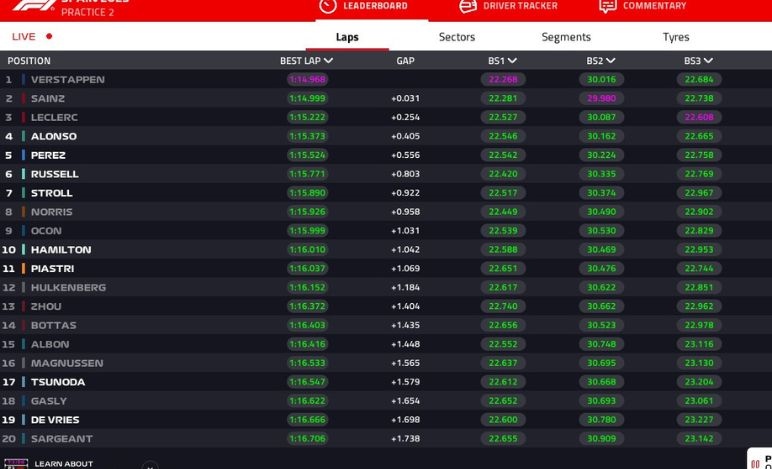
Task: Select driver RUSSELL
Action: click(54, 174)
